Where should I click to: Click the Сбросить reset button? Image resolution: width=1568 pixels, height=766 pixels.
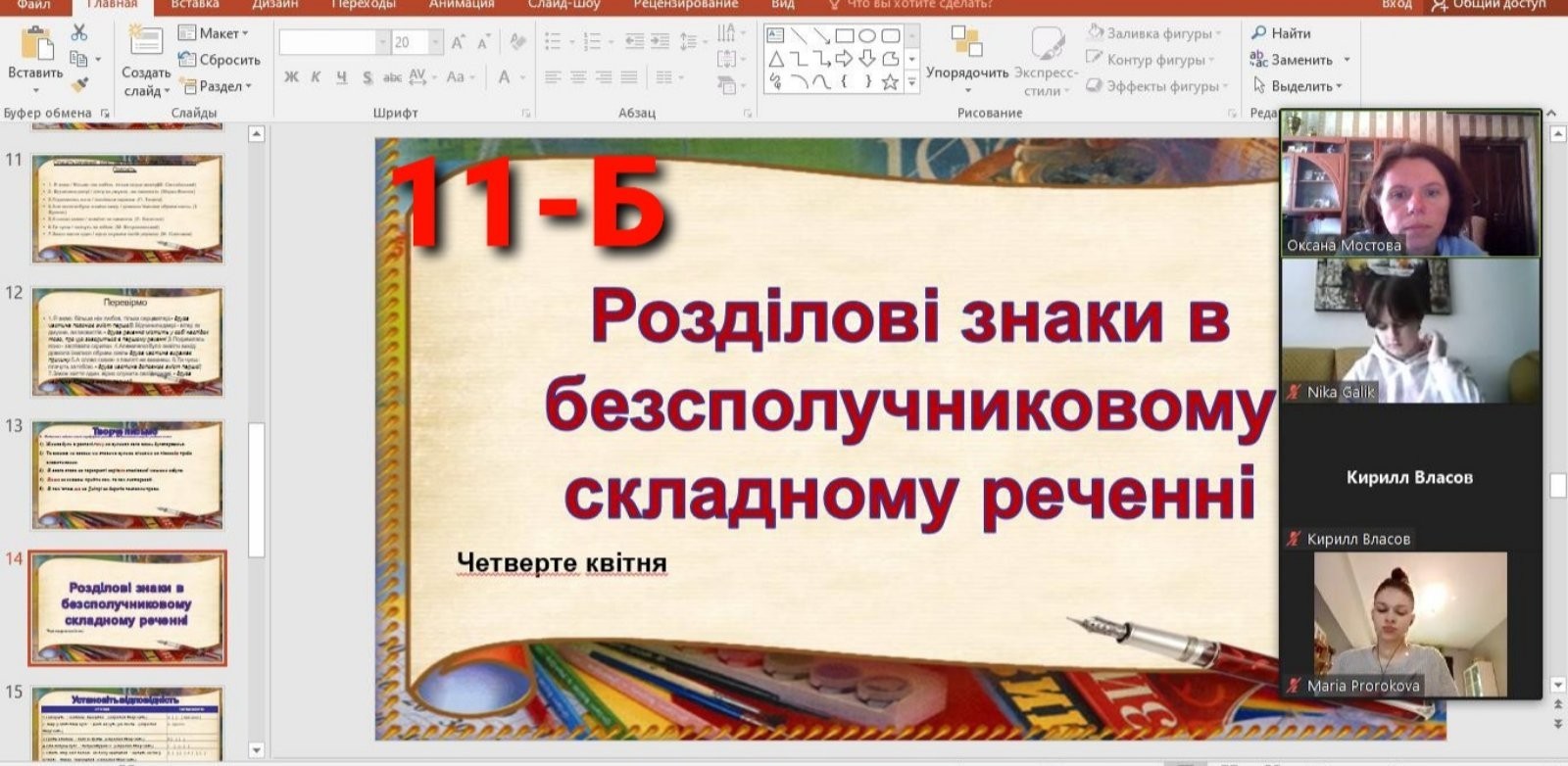point(220,60)
